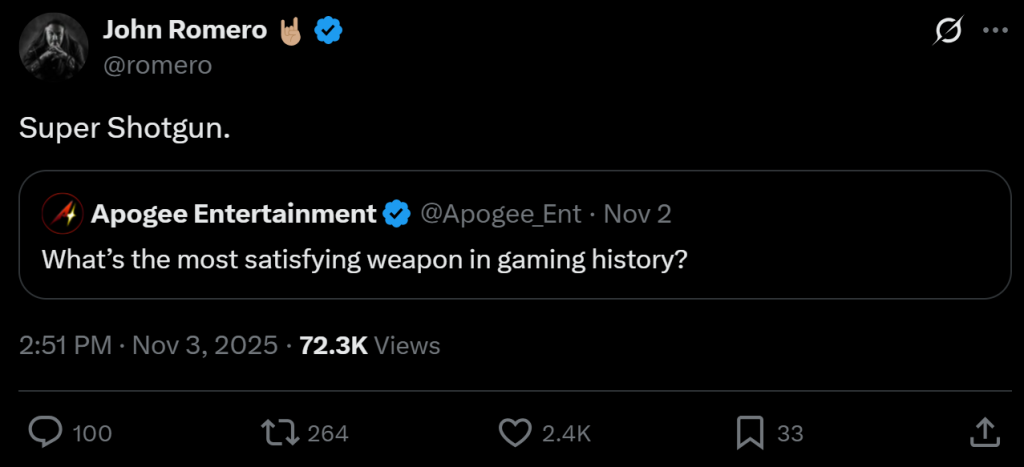Click Apogee Entertainment's verified badge
The image size is (1024, 467).
[x=397, y=213]
